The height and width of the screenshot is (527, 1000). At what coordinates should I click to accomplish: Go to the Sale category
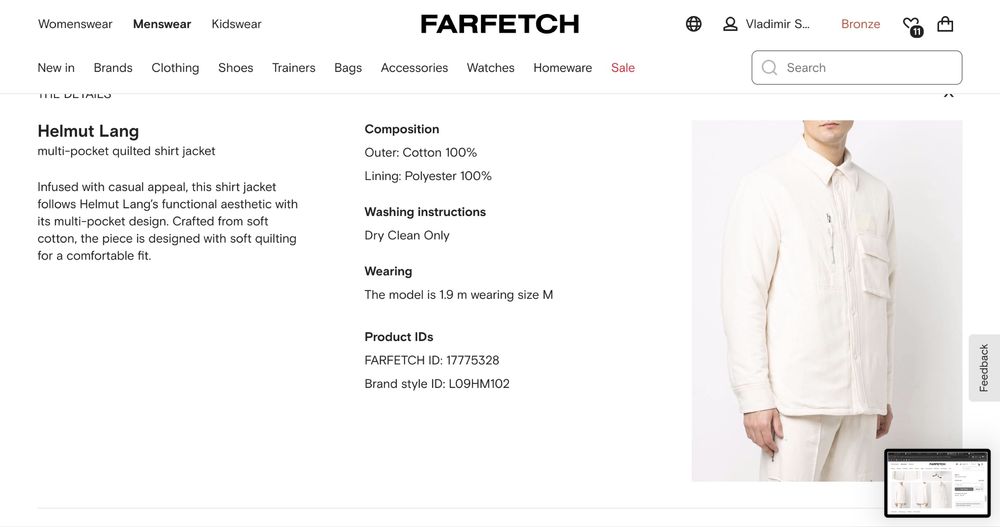[623, 68]
